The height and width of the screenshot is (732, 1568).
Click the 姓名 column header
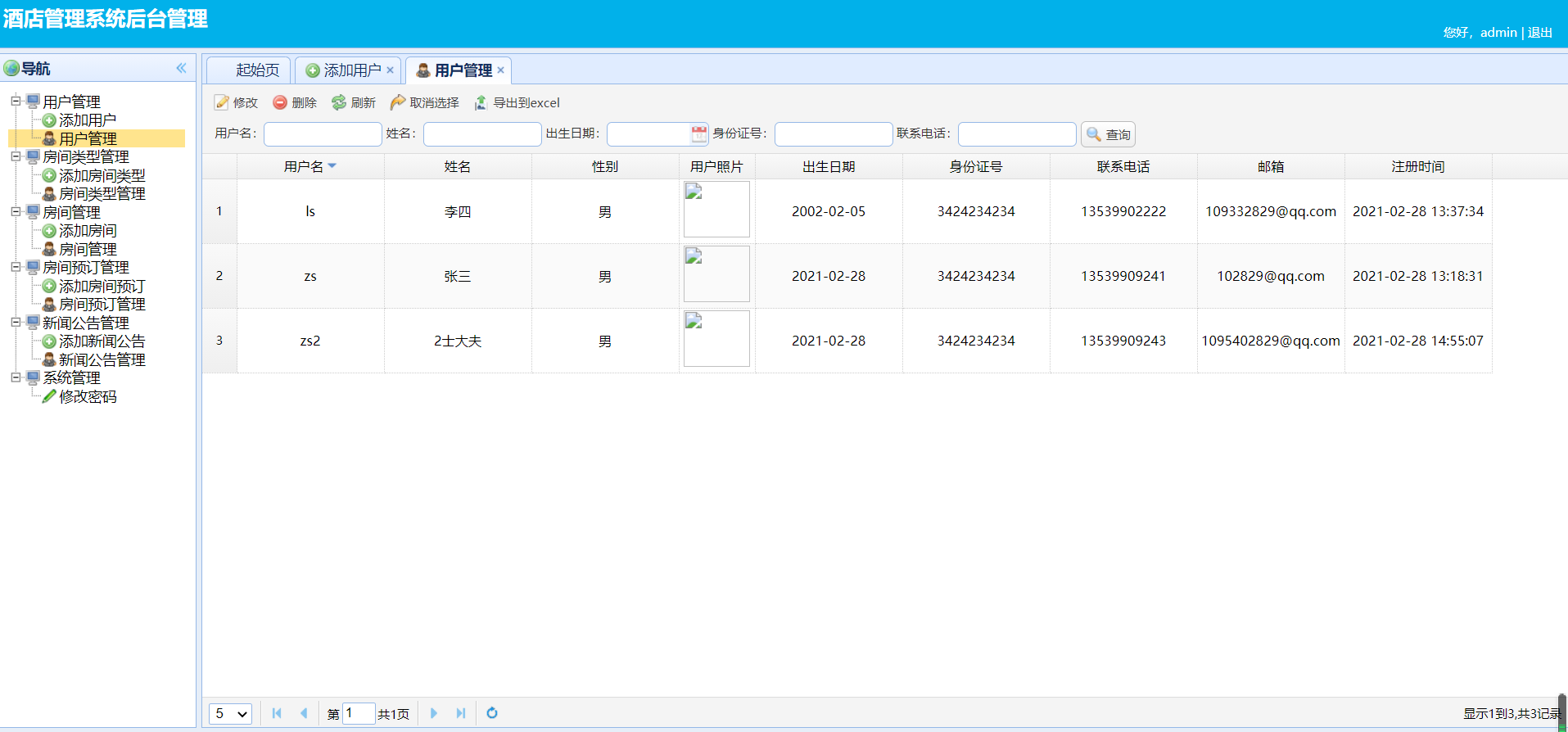(x=458, y=166)
